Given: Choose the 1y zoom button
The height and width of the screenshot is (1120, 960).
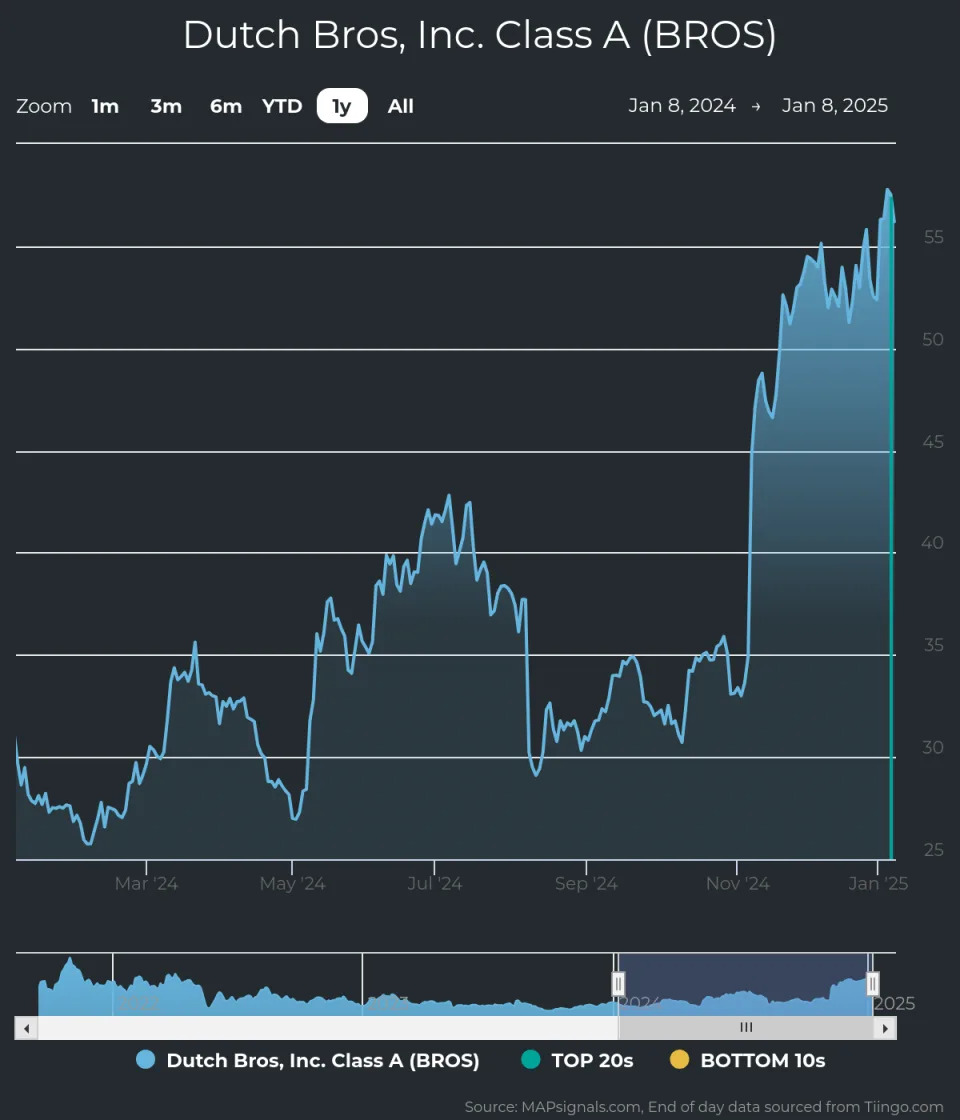Looking at the screenshot, I should 342,106.
